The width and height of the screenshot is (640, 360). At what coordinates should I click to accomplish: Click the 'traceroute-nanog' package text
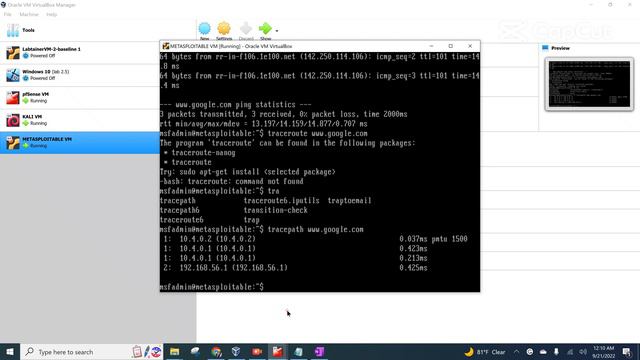203,153
